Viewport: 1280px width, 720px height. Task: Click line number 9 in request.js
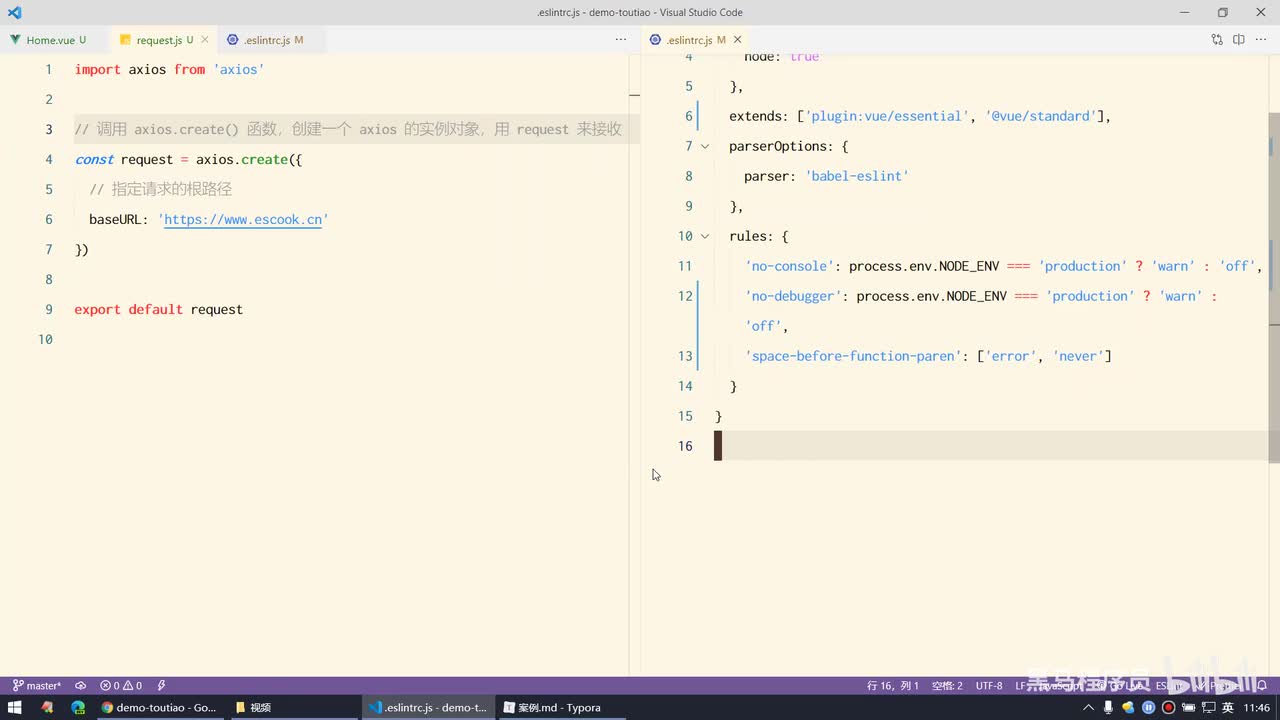coord(49,310)
